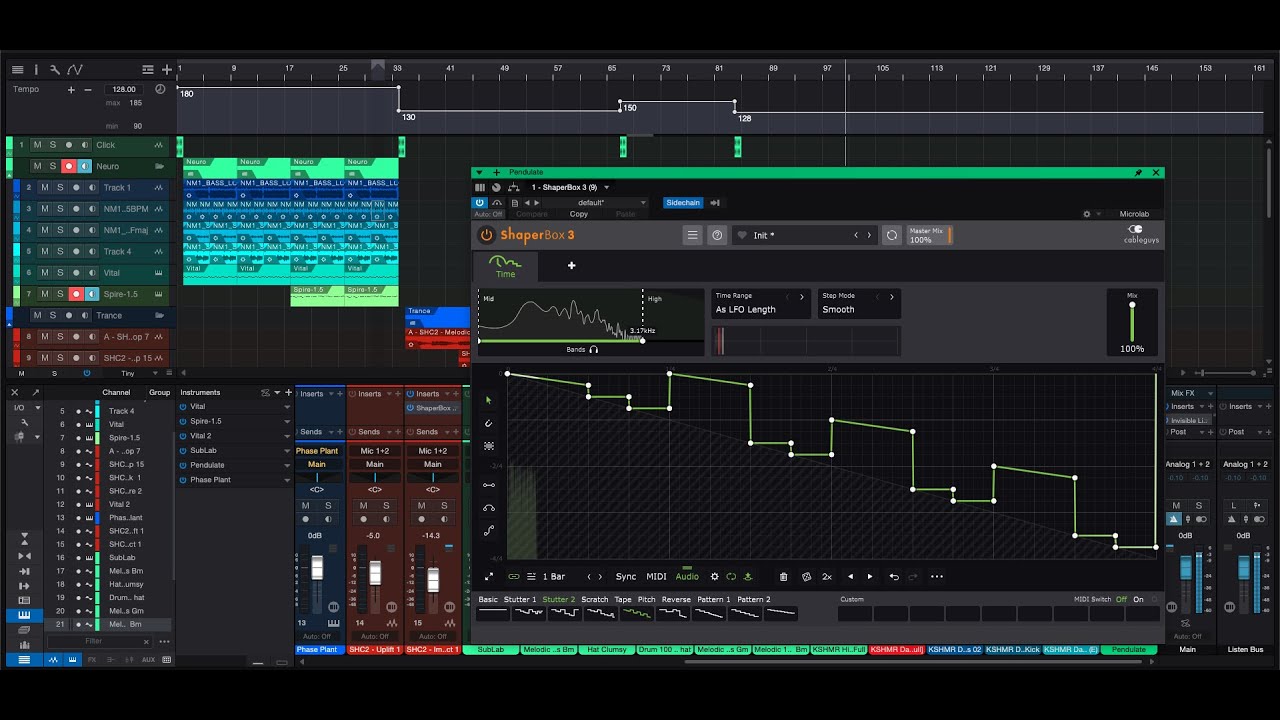Click the Microlab label in the plugin header
Image resolution: width=1280 pixels, height=720 pixels.
pyautogui.click(x=1134, y=214)
